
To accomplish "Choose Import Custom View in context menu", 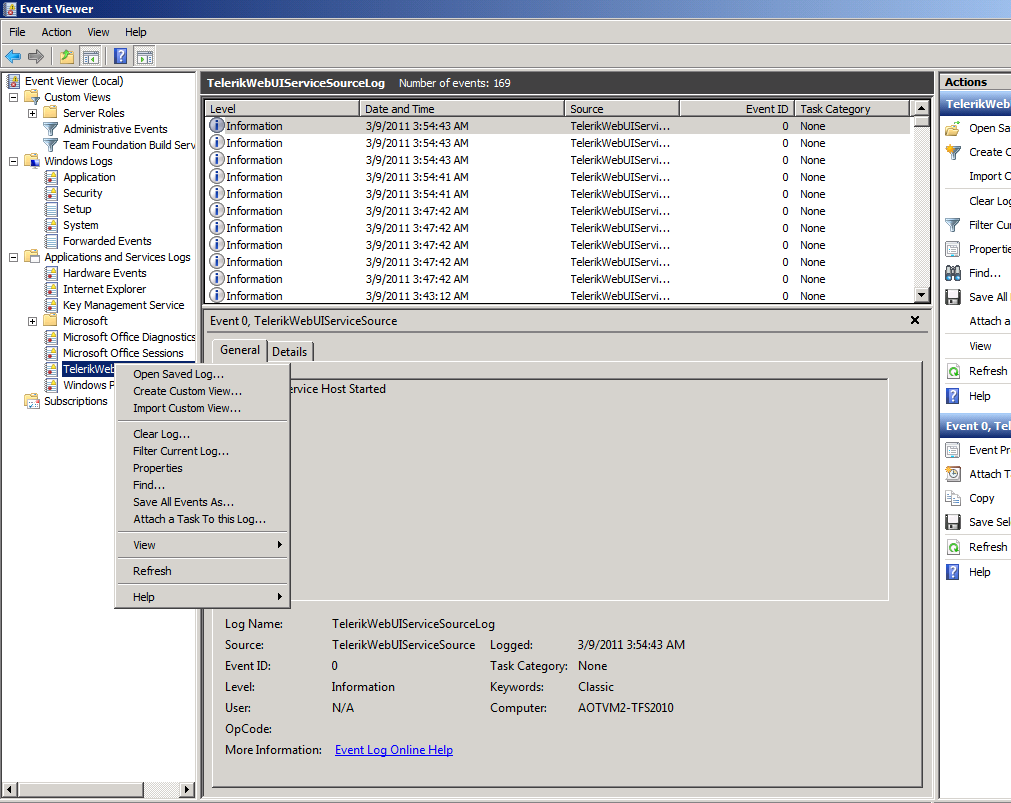I will click(x=202, y=409).
